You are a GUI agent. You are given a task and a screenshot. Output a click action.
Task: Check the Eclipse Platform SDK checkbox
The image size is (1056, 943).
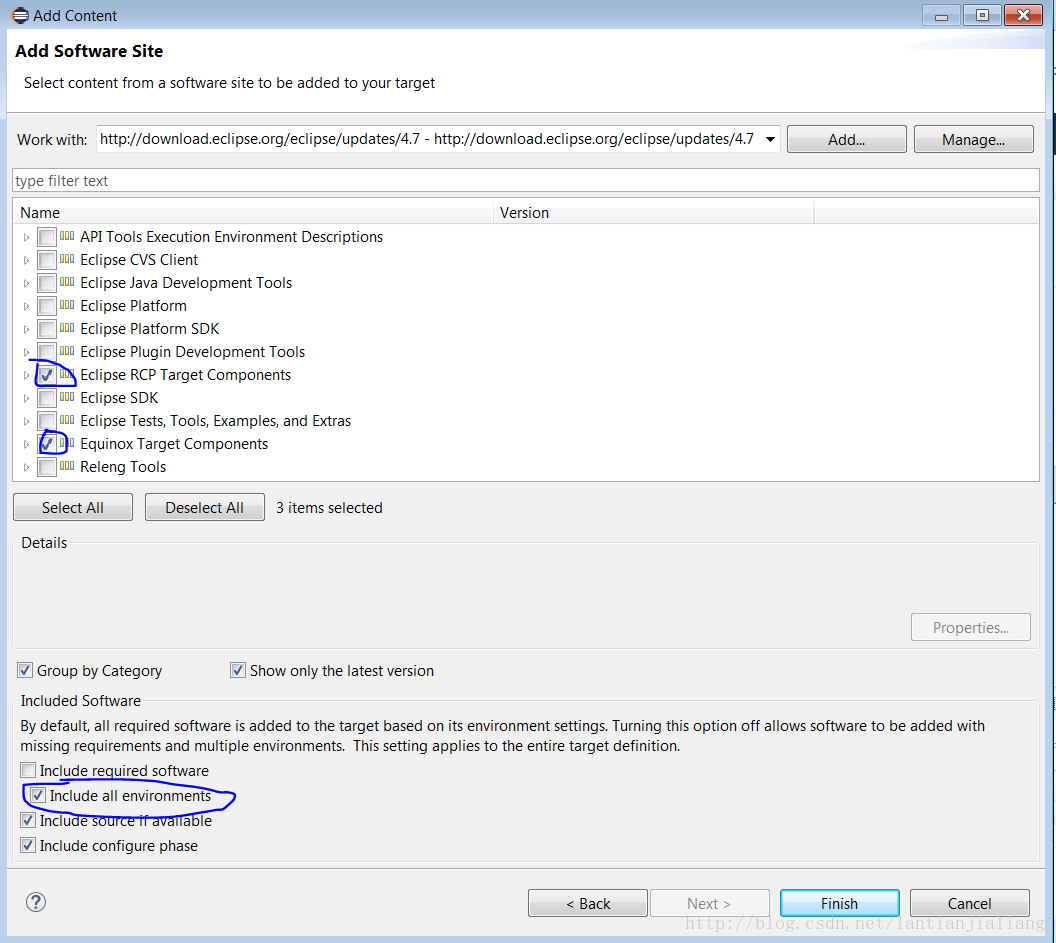(x=46, y=329)
